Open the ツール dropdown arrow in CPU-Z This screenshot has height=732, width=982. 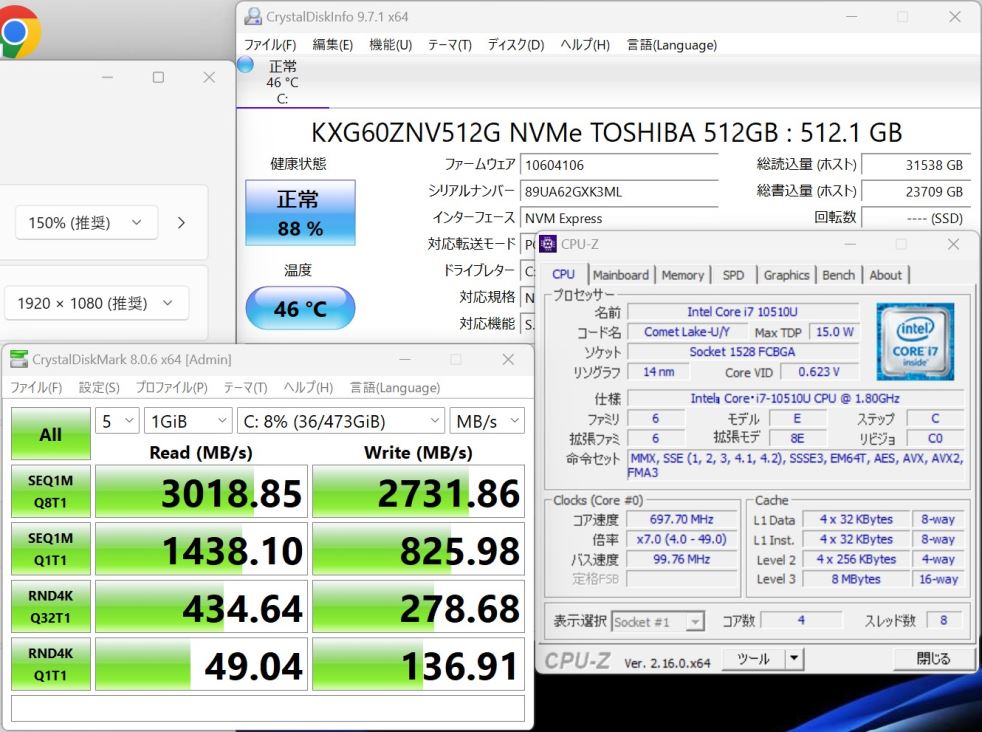[794, 659]
